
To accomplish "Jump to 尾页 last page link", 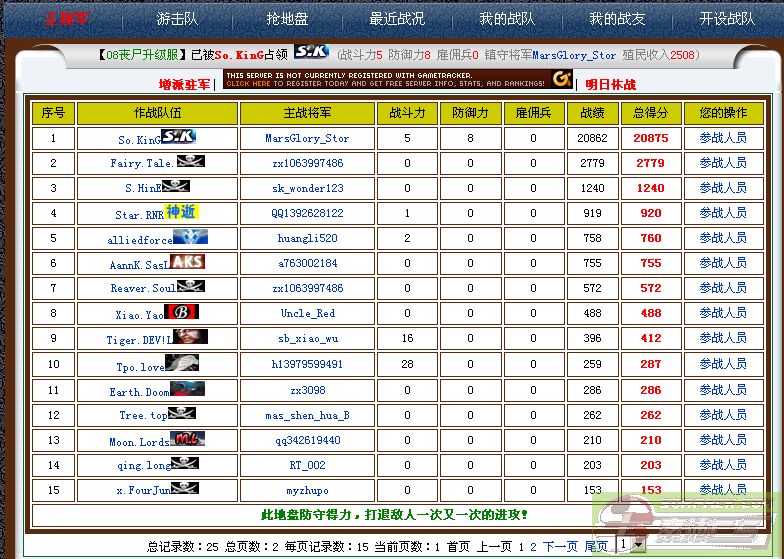I will tap(596, 546).
